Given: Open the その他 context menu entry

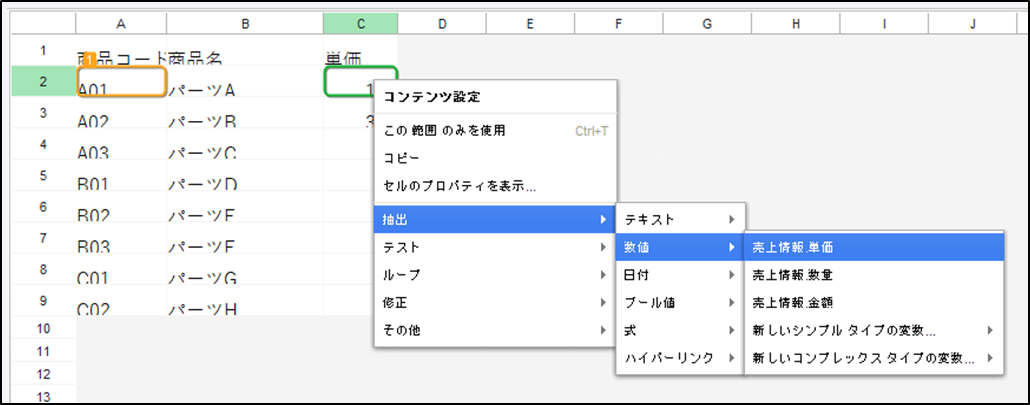Looking at the screenshot, I should click(495, 330).
